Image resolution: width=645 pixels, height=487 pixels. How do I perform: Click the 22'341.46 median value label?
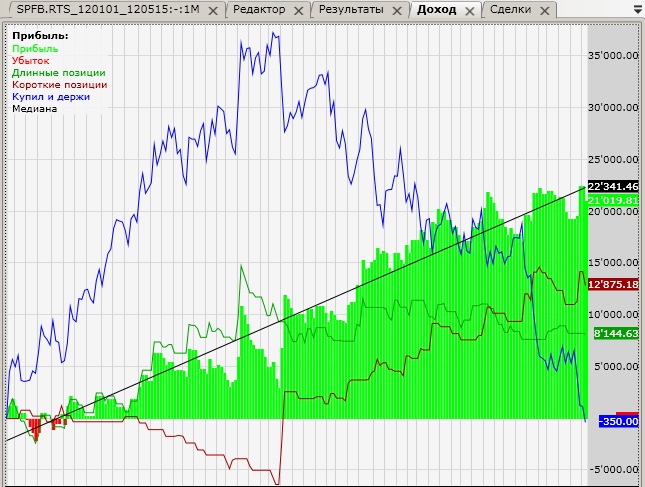tap(613, 186)
